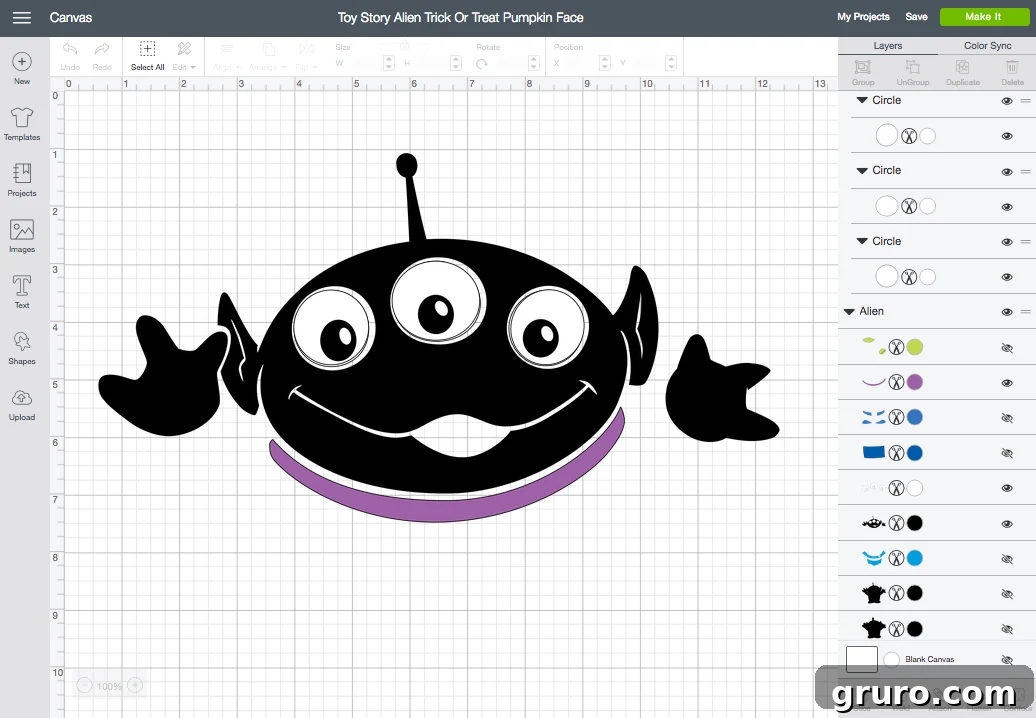Show the hidden light blue eyebrows layer
The image size is (1036, 718).
tap(1007, 418)
